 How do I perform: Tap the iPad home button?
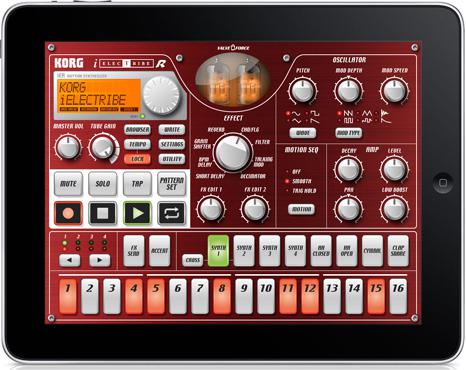point(443,183)
